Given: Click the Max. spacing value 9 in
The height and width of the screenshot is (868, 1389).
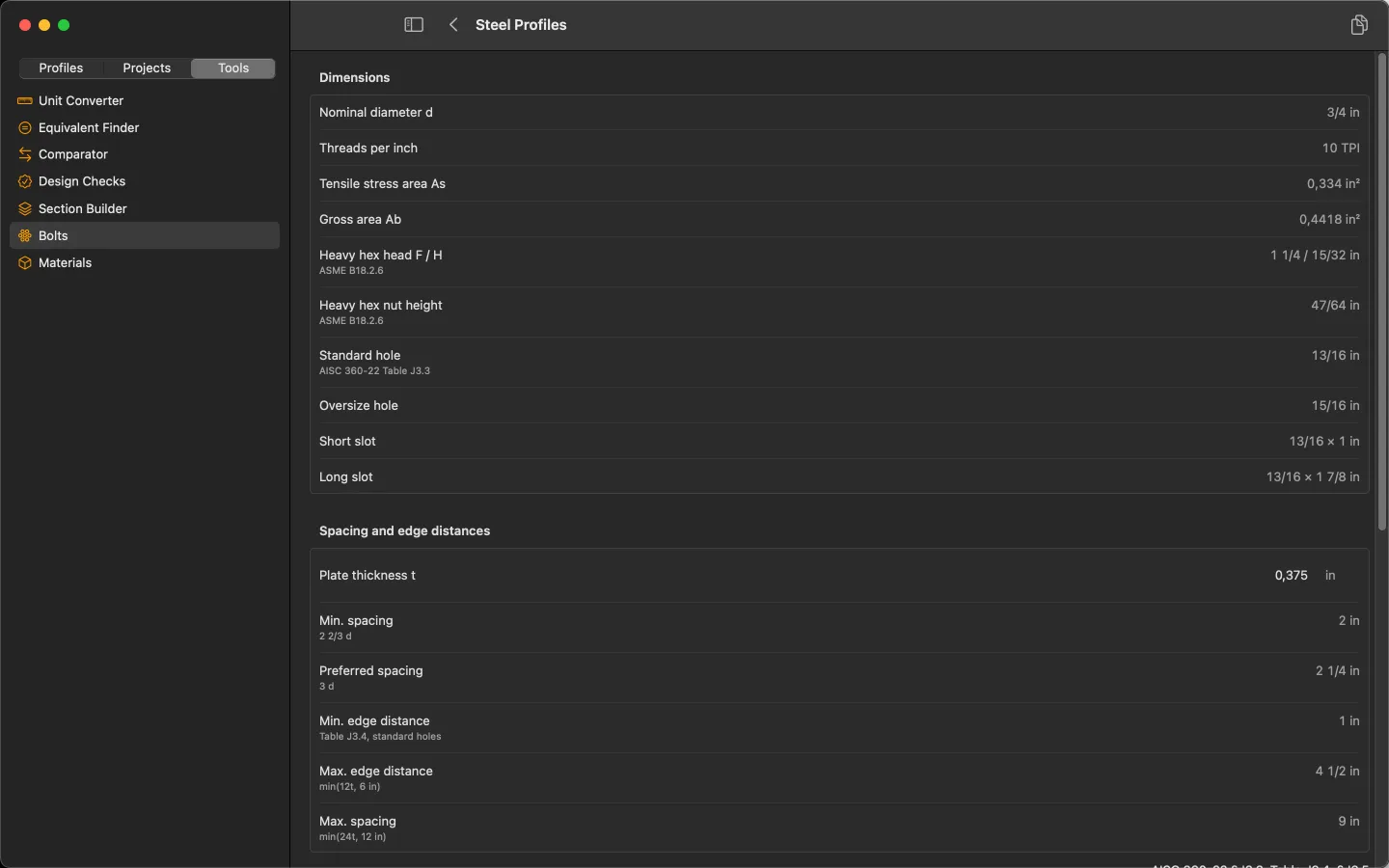Looking at the screenshot, I should pos(1348,822).
